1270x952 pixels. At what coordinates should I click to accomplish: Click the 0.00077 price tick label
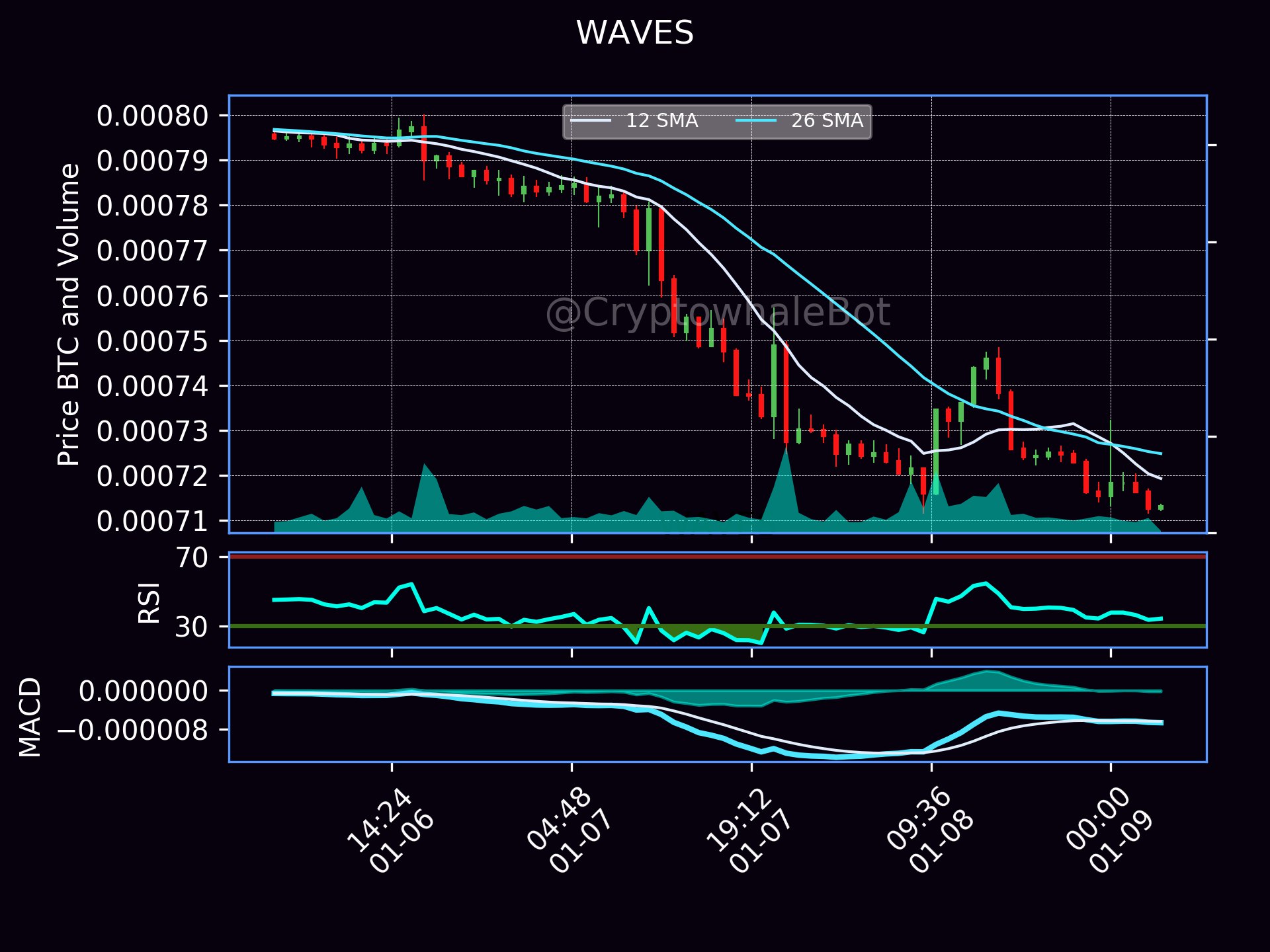click(153, 251)
